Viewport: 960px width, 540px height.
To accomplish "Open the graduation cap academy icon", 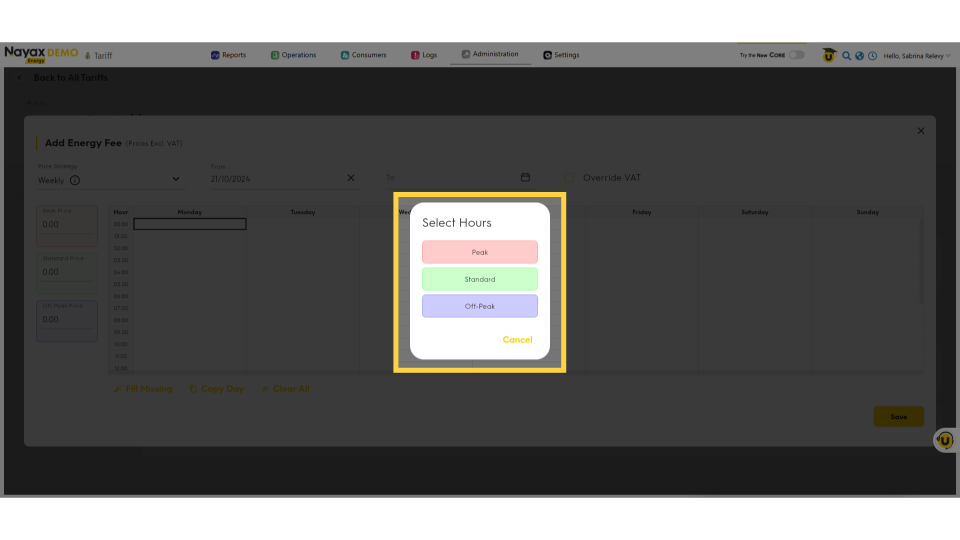I will pos(829,55).
